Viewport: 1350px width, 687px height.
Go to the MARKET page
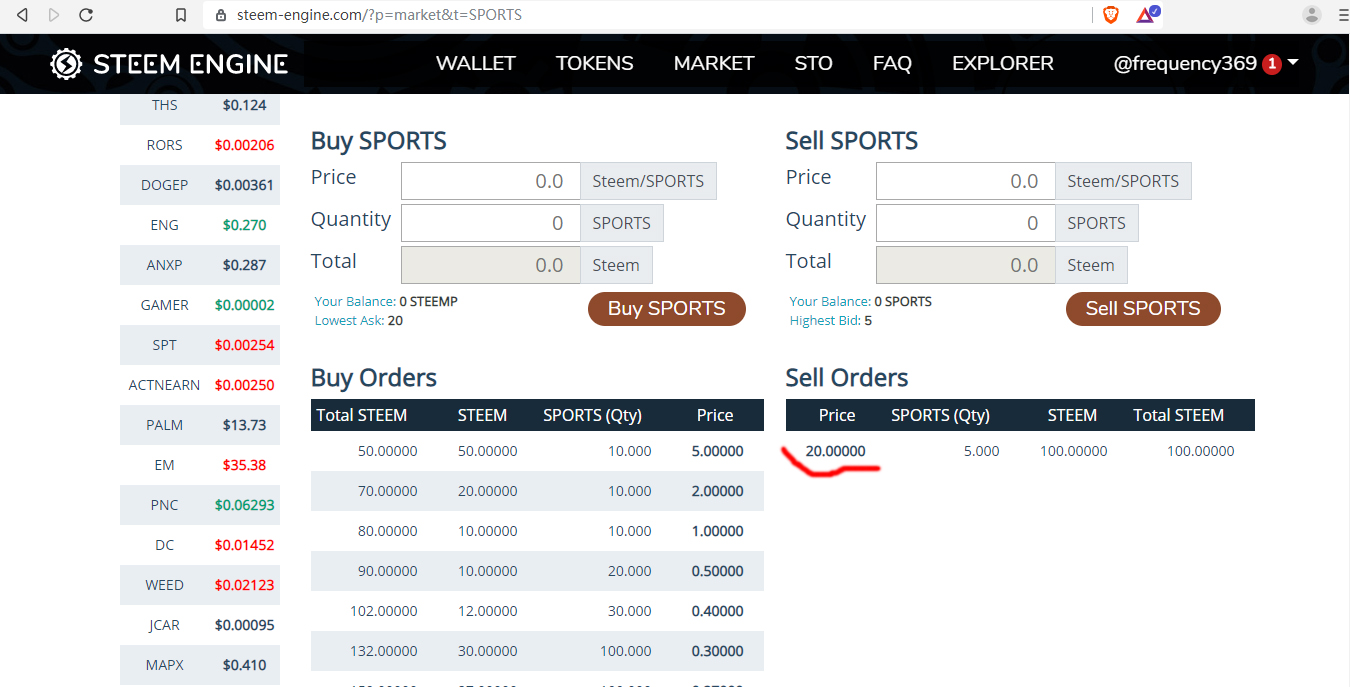click(713, 63)
